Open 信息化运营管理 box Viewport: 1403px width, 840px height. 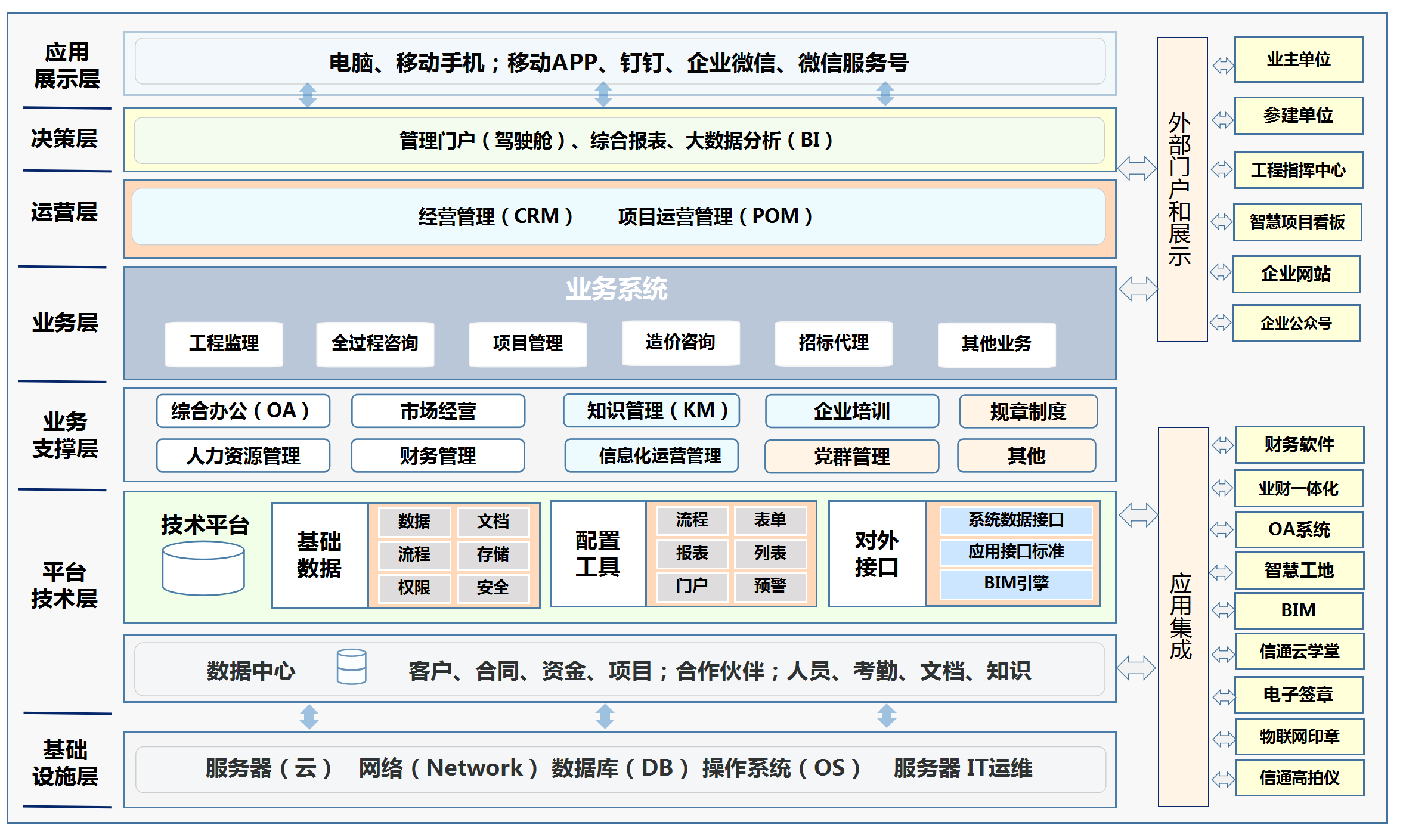click(x=652, y=455)
